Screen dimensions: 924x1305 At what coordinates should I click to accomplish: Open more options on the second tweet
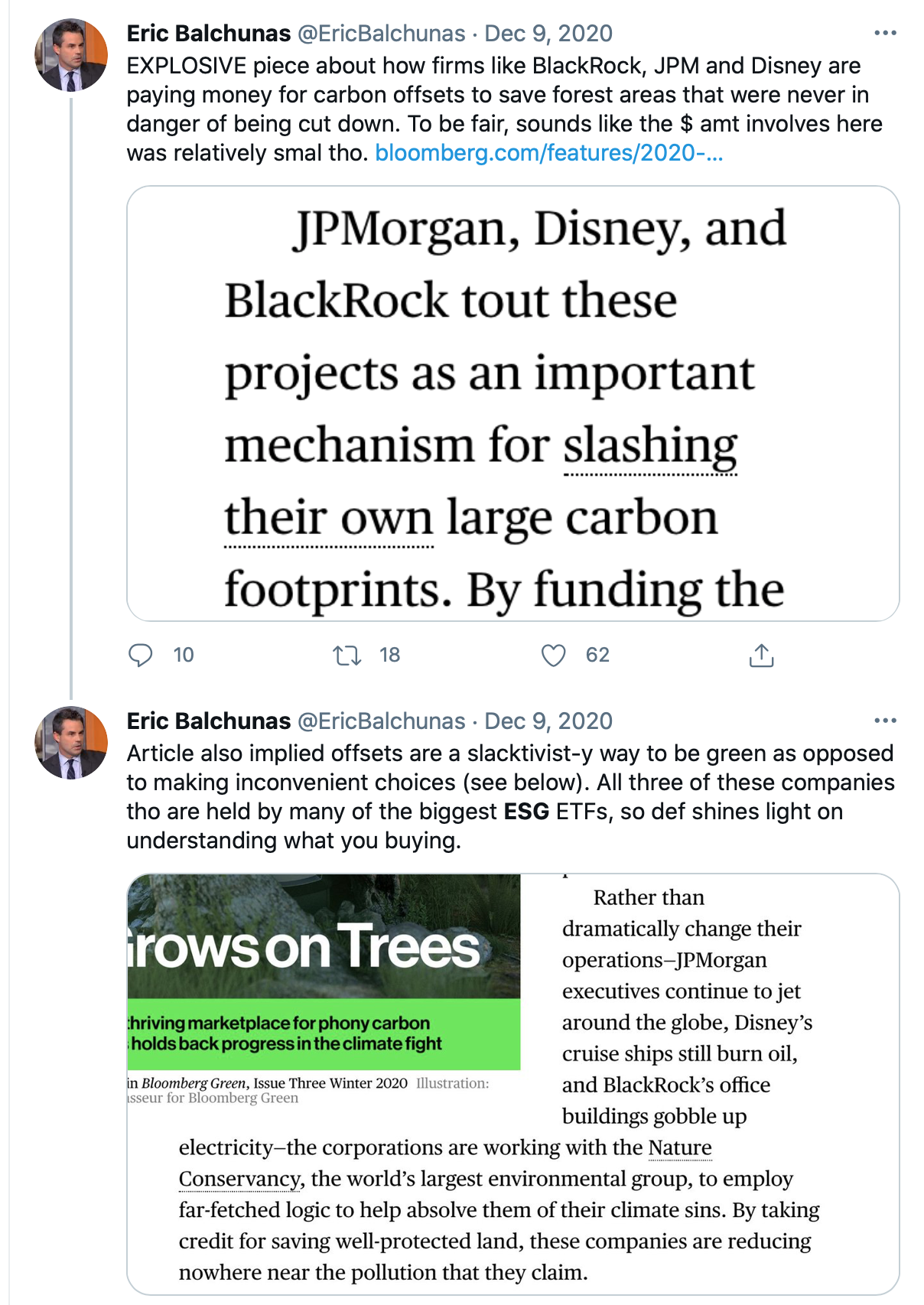click(885, 721)
